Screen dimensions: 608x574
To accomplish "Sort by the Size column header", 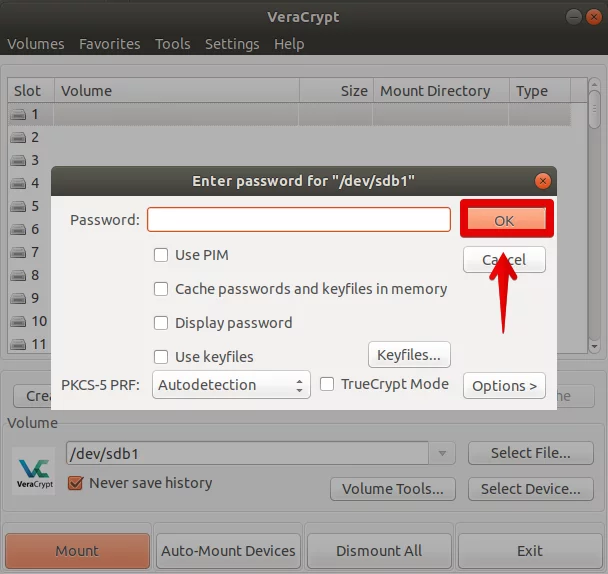I will 336,91.
